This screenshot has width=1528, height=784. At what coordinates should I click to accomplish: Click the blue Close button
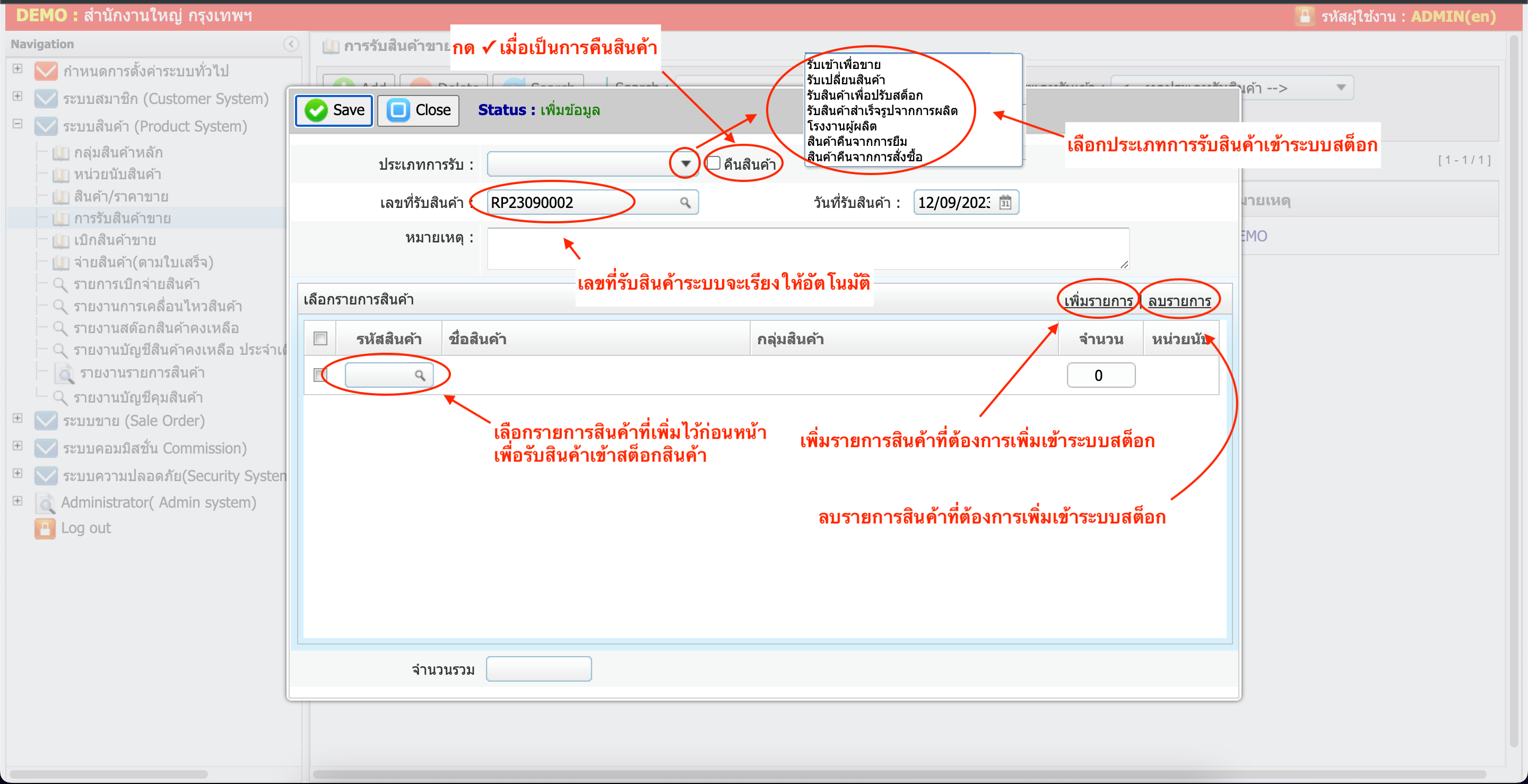point(418,110)
